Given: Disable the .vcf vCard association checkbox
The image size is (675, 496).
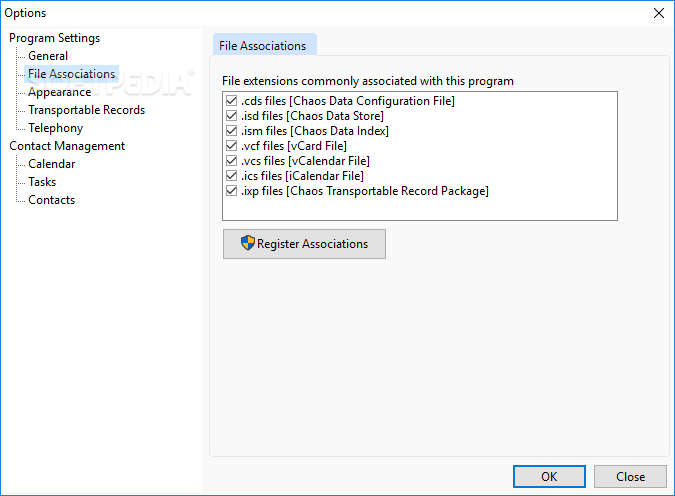Looking at the screenshot, I should (232, 146).
